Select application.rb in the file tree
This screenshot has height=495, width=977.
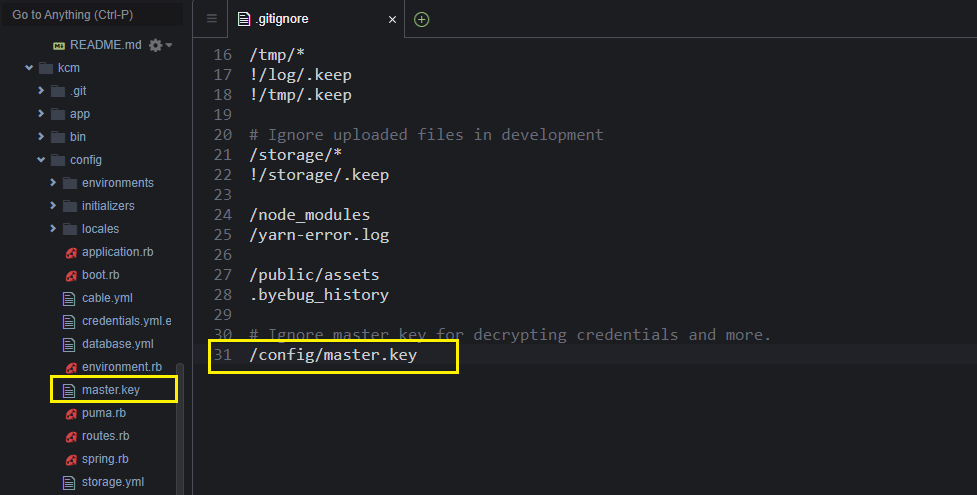pyautogui.click(x=117, y=252)
